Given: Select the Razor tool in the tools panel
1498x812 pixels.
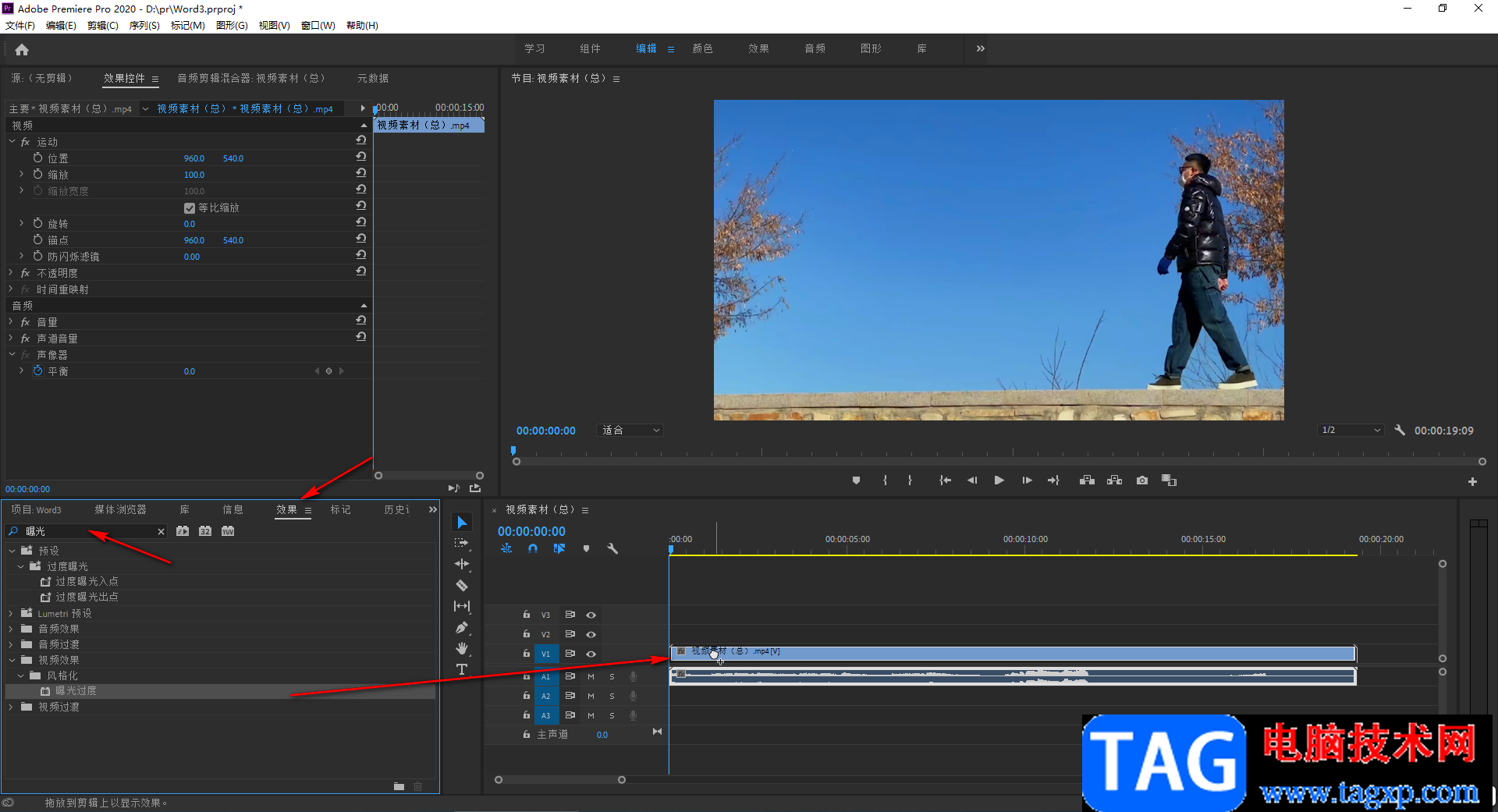Looking at the screenshot, I should 462,585.
